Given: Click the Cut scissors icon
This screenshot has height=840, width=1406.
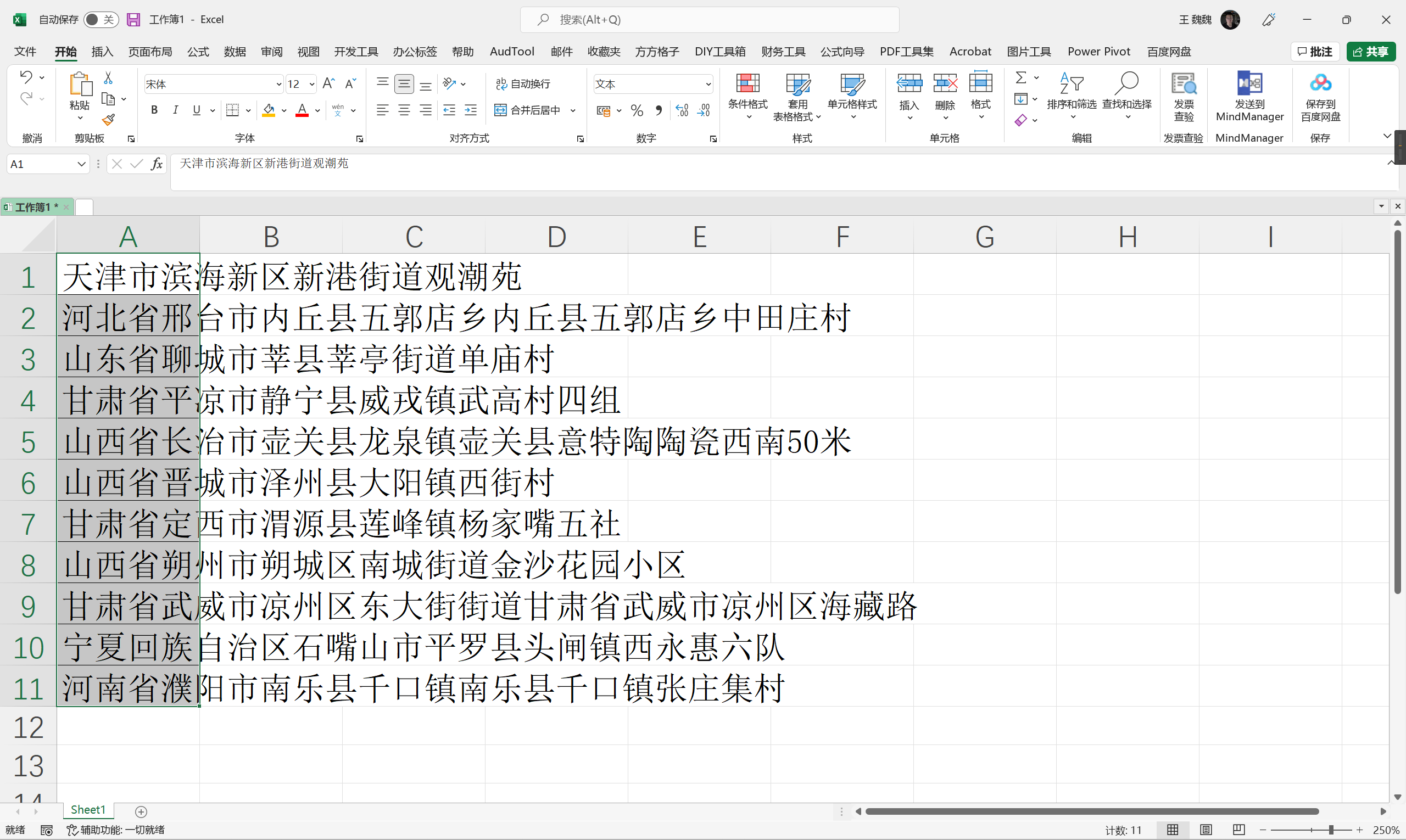Looking at the screenshot, I should (x=108, y=78).
